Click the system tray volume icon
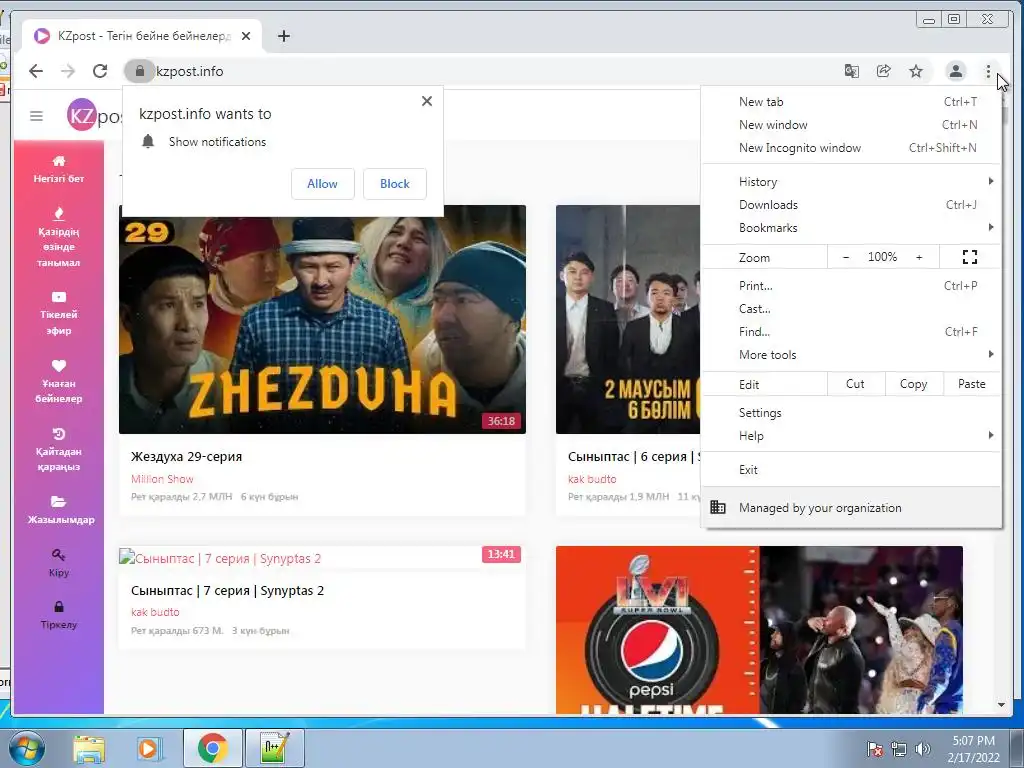The height and width of the screenshot is (768, 1024). [x=923, y=749]
